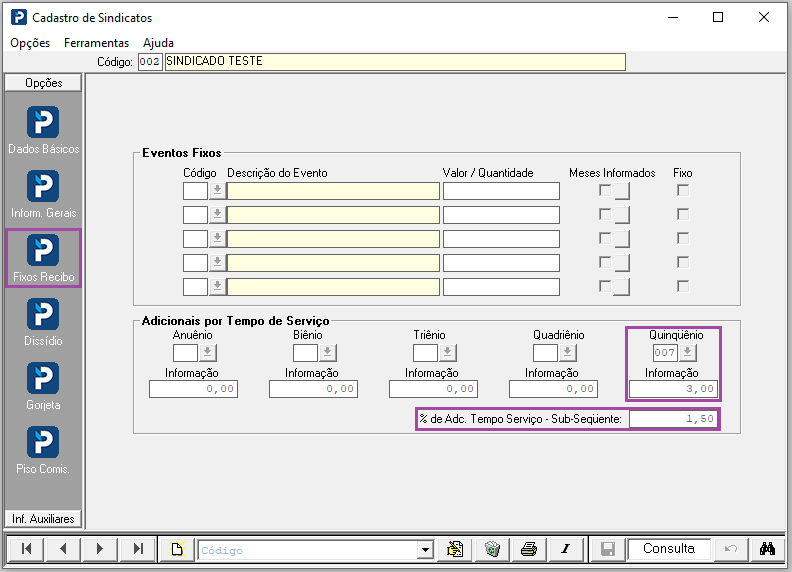Click the % de Adc. Tempo Serviço Sub-Seqüente field
792x572 pixels.
click(673, 419)
